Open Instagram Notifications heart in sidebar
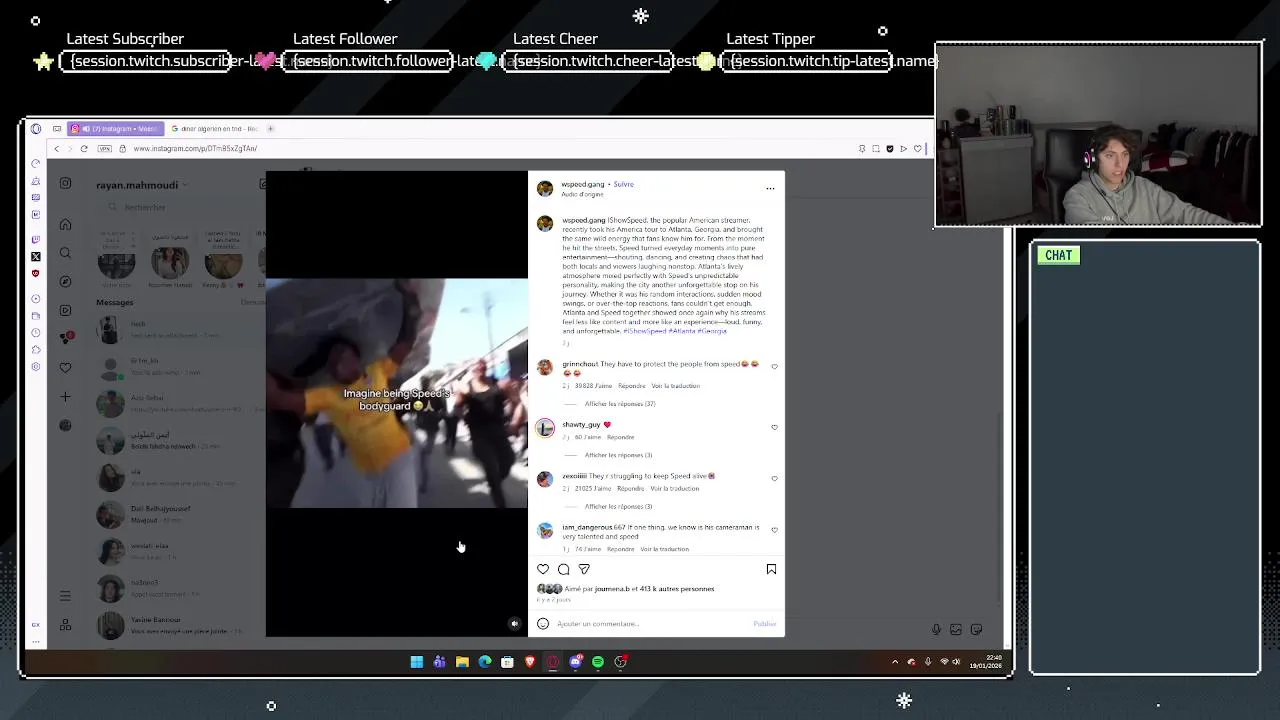 pyautogui.click(x=65, y=368)
